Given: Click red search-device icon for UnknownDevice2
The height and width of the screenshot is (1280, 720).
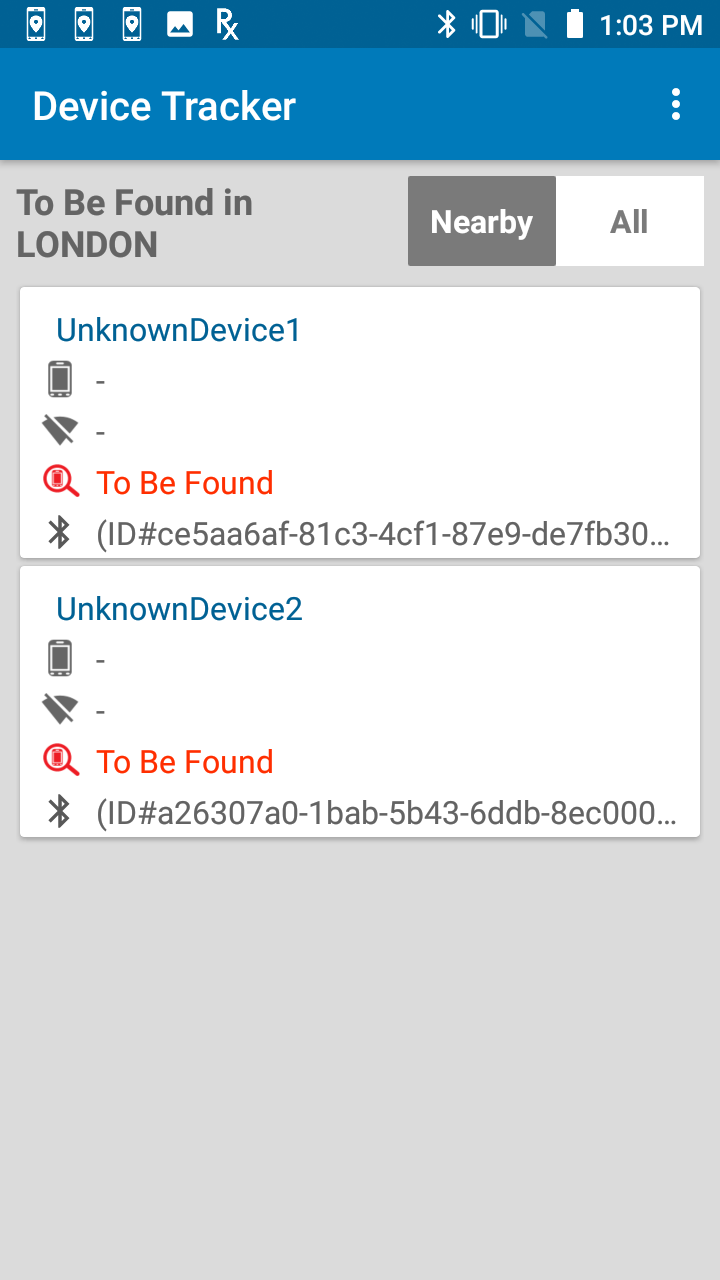Looking at the screenshot, I should pyautogui.click(x=61, y=761).
